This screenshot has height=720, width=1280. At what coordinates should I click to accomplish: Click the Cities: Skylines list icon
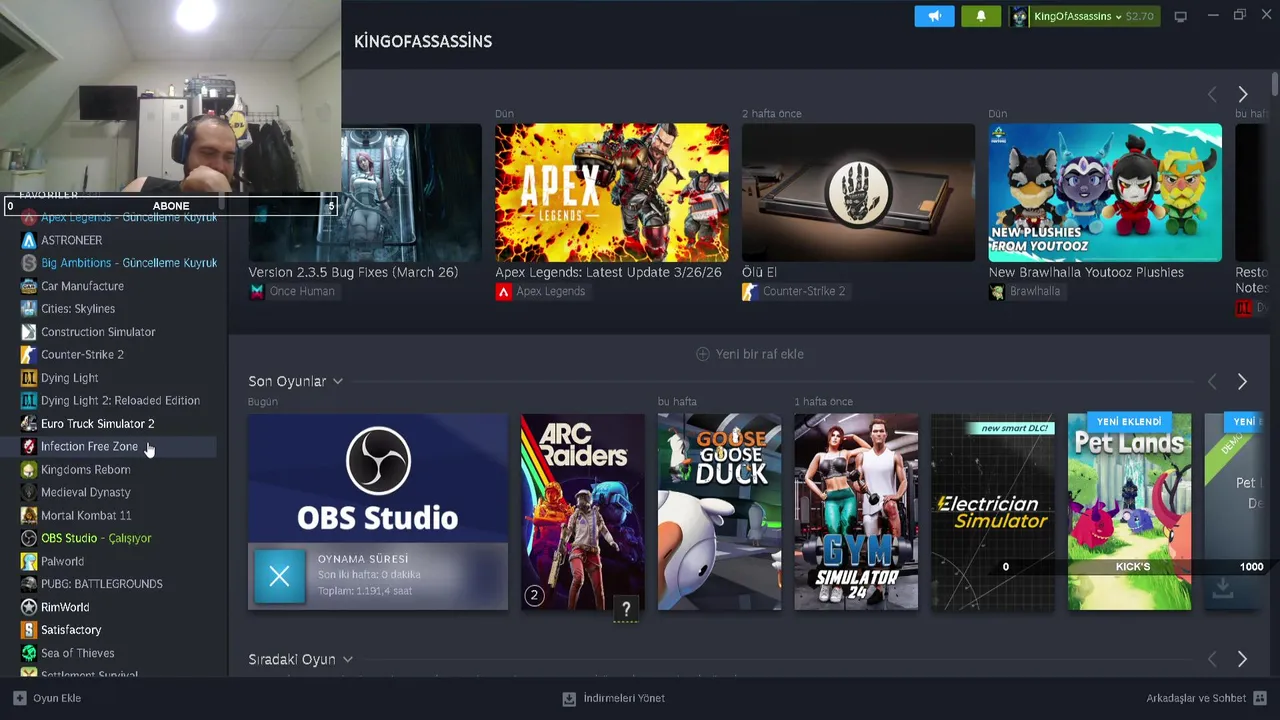point(29,309)
